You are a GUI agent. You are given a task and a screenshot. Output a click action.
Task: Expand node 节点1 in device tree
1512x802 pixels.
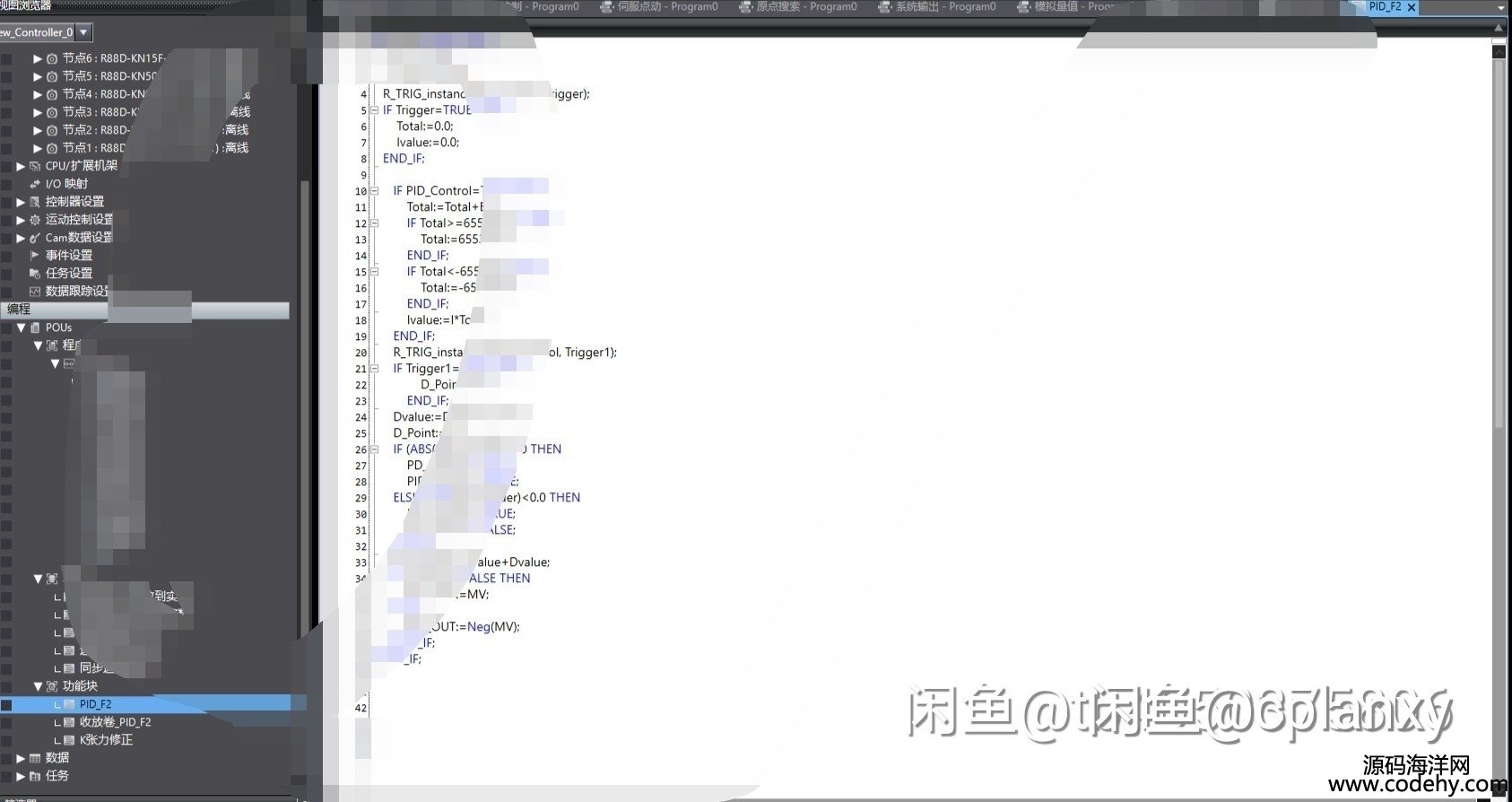(38, 148)
